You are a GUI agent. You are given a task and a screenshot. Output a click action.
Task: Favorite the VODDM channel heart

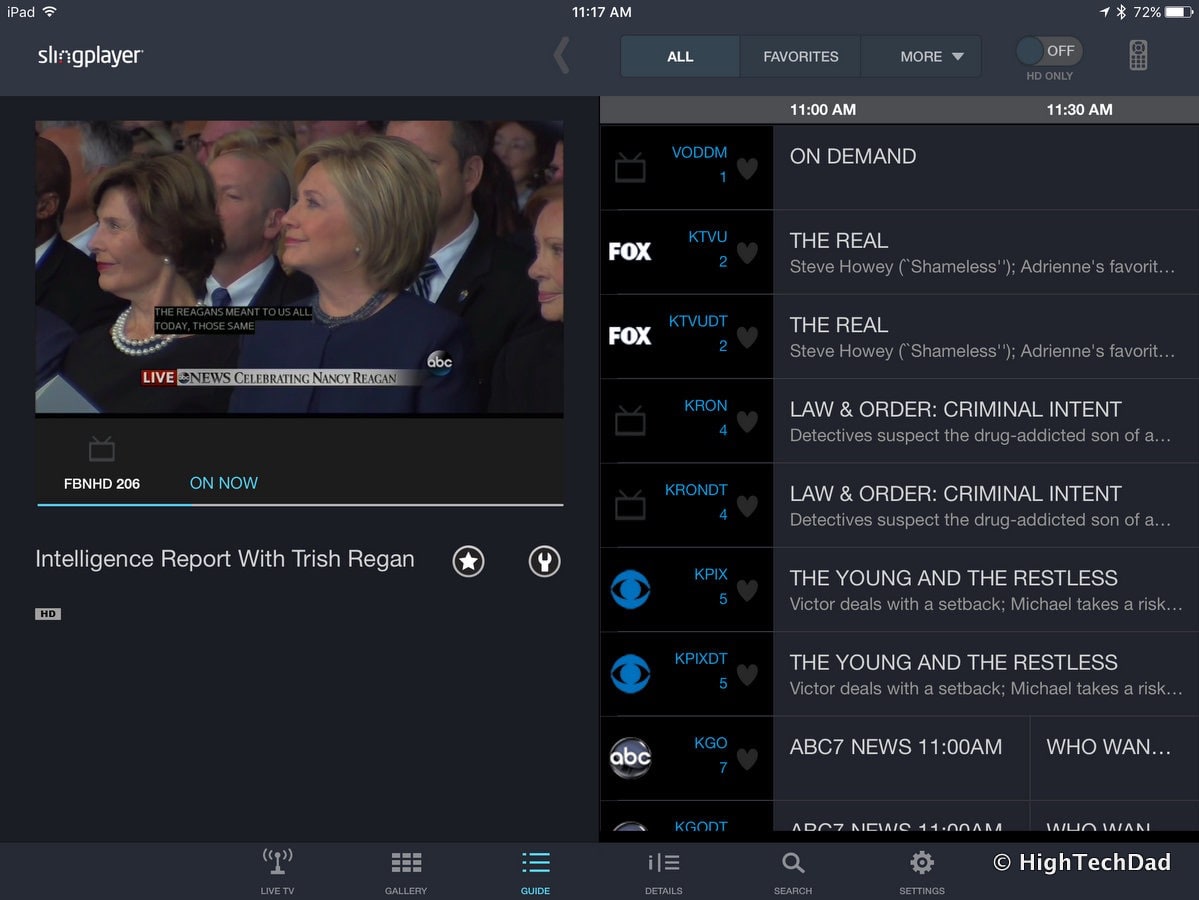pos(747,168)
